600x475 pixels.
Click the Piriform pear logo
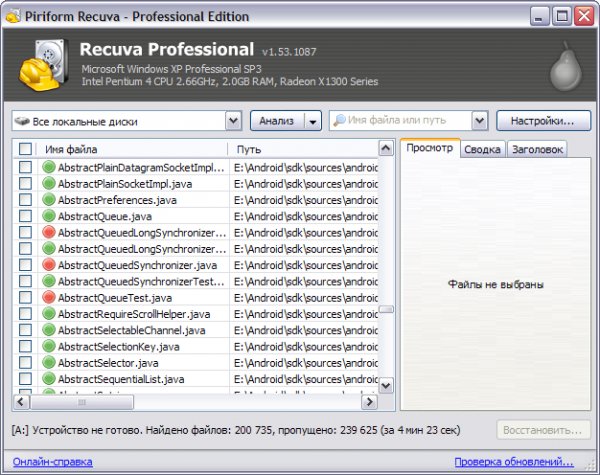click(566, 67)
